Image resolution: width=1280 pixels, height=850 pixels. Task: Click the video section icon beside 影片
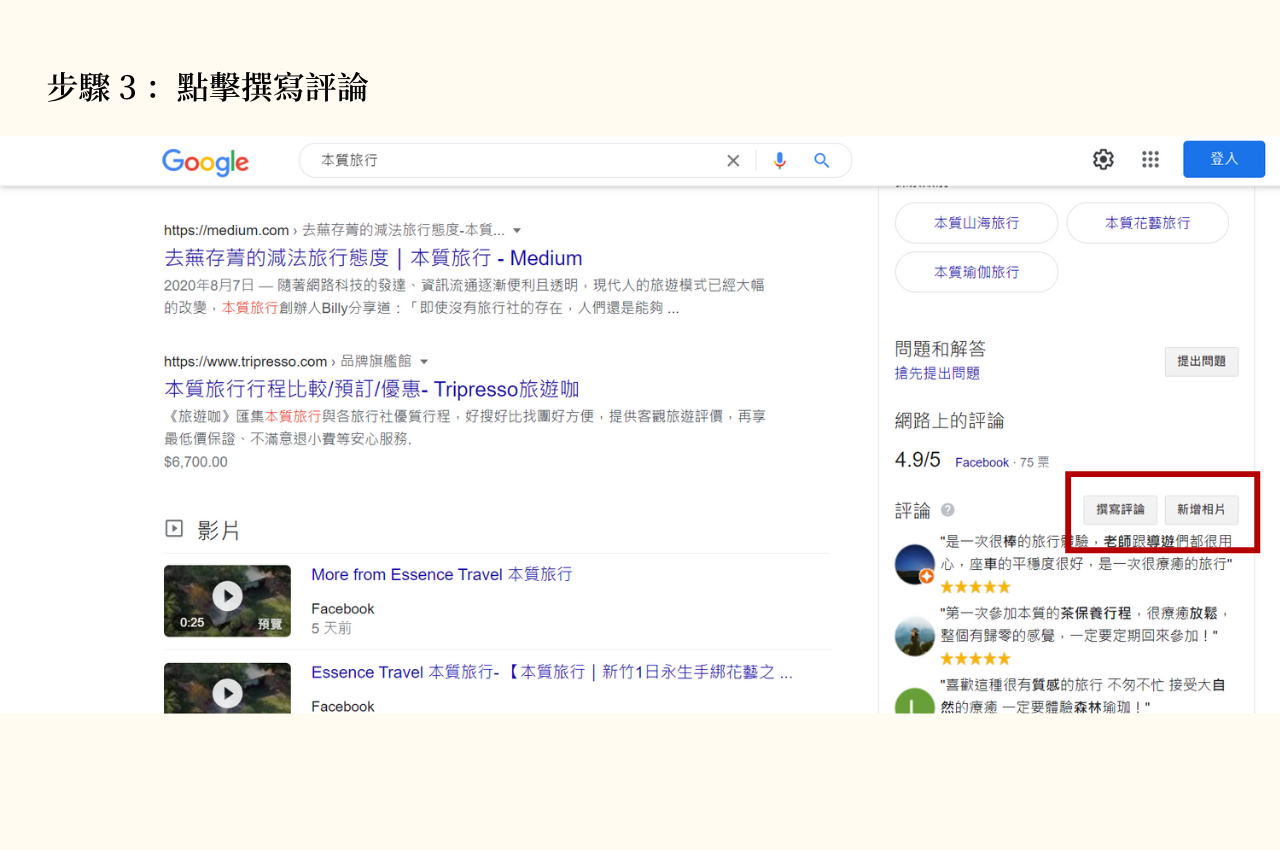(x=174, y=529)
